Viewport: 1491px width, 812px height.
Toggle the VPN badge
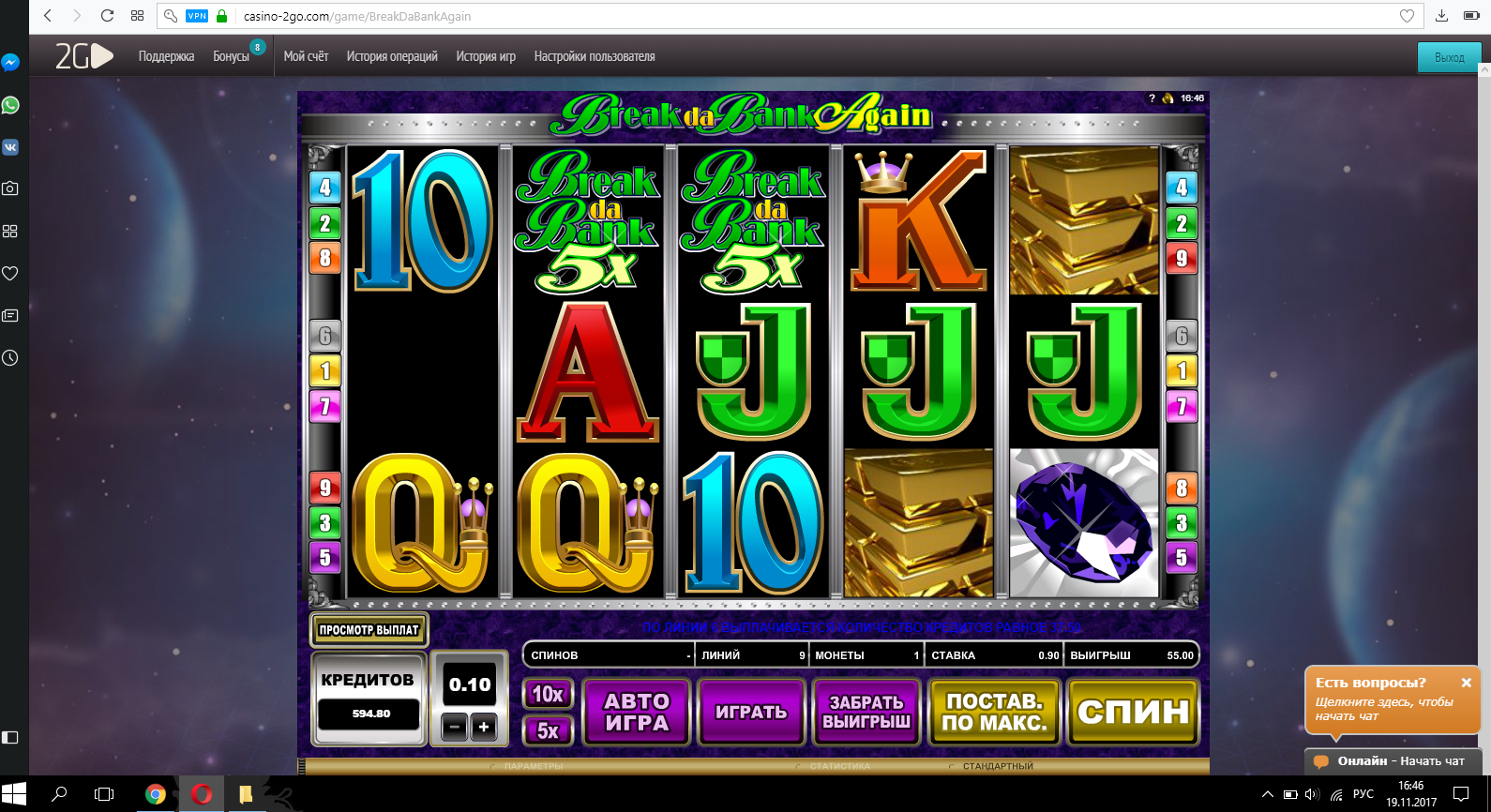tap(197, 16)
